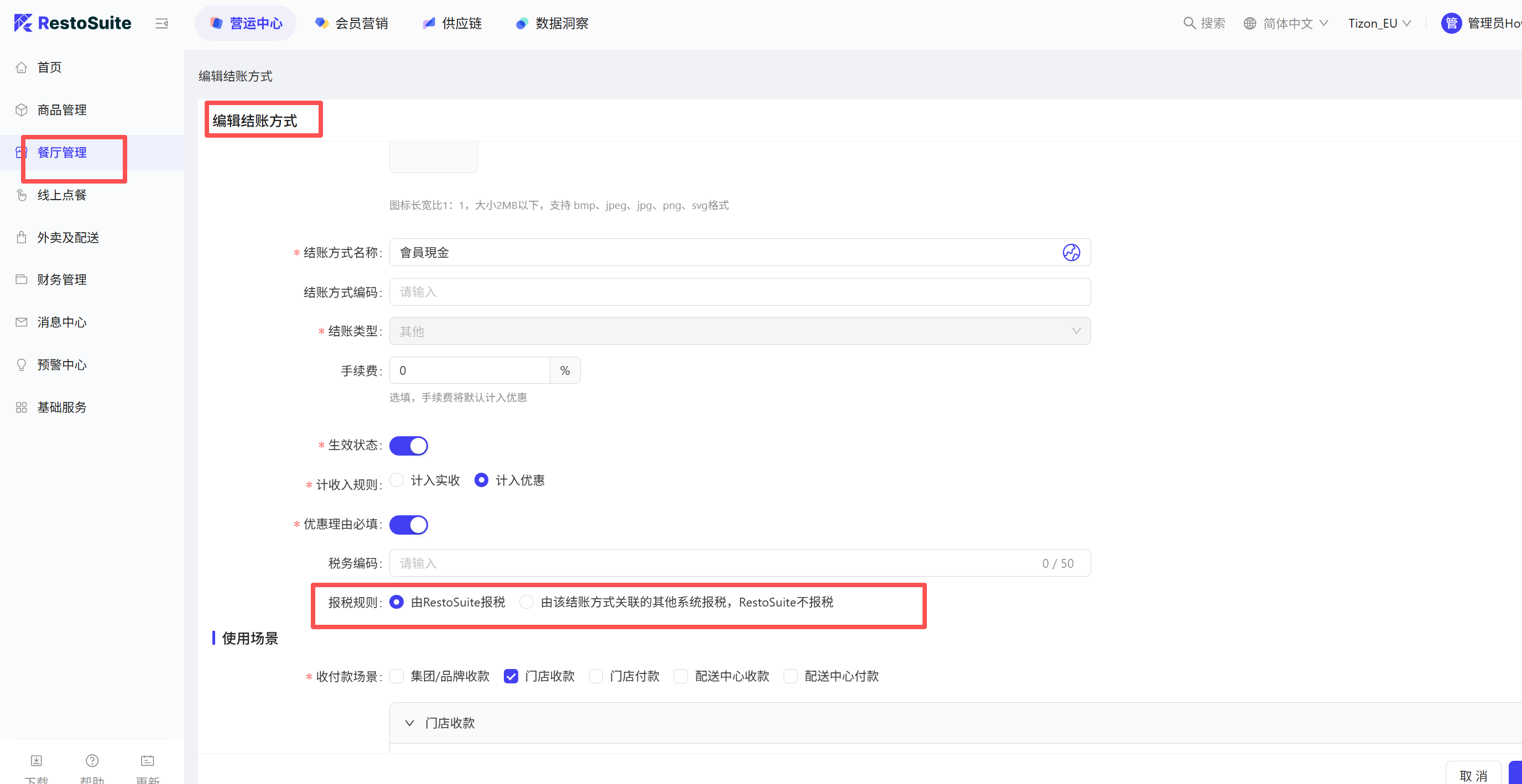Collapse the 门店收款 section
The height and width of the screenshot is (784, 1522).
point(409,723)
